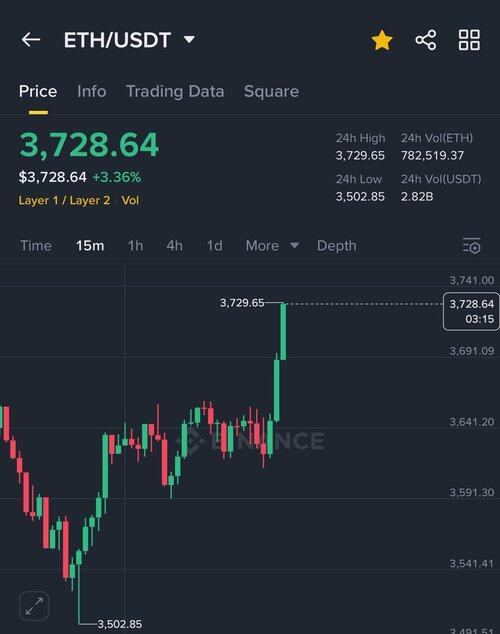The width and height of the screenshot is (500, 634).
Task: Open the Square tab
Action: click(x=272, y=91)
